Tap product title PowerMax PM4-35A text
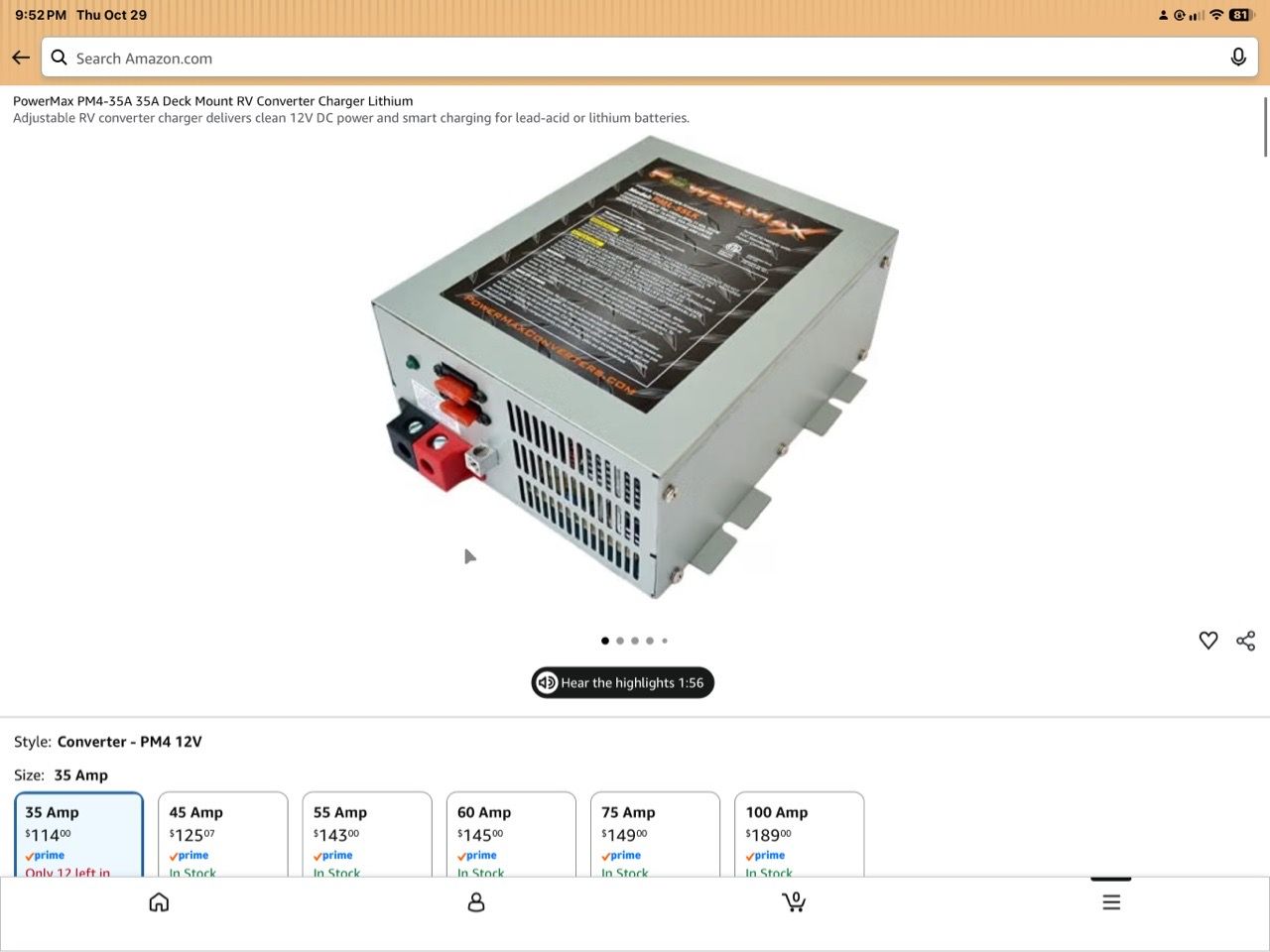 click(212, 101)
